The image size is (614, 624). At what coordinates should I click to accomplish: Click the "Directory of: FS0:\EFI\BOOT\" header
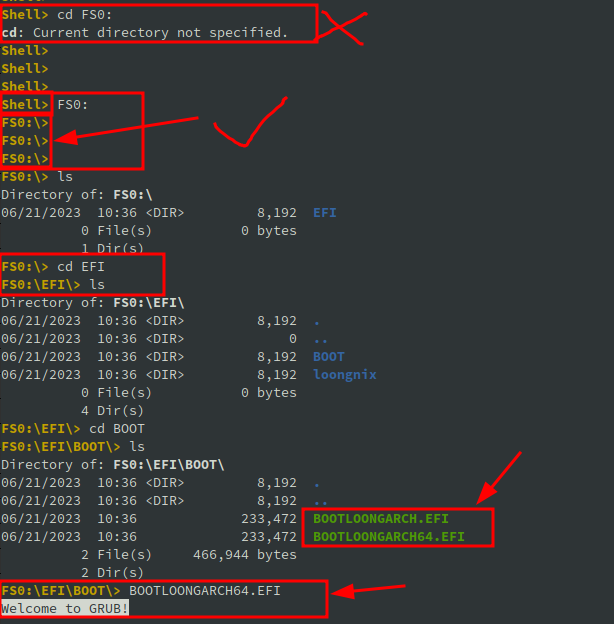tap(112, 465)
